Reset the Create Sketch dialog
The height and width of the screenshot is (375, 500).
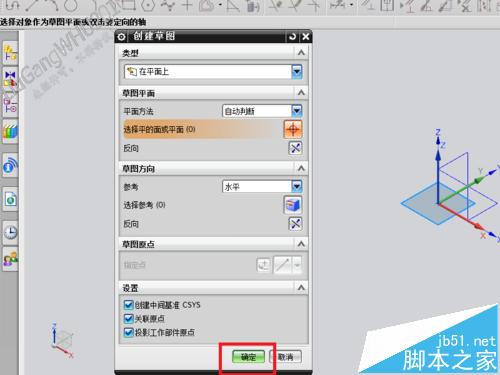click(292, 37)
